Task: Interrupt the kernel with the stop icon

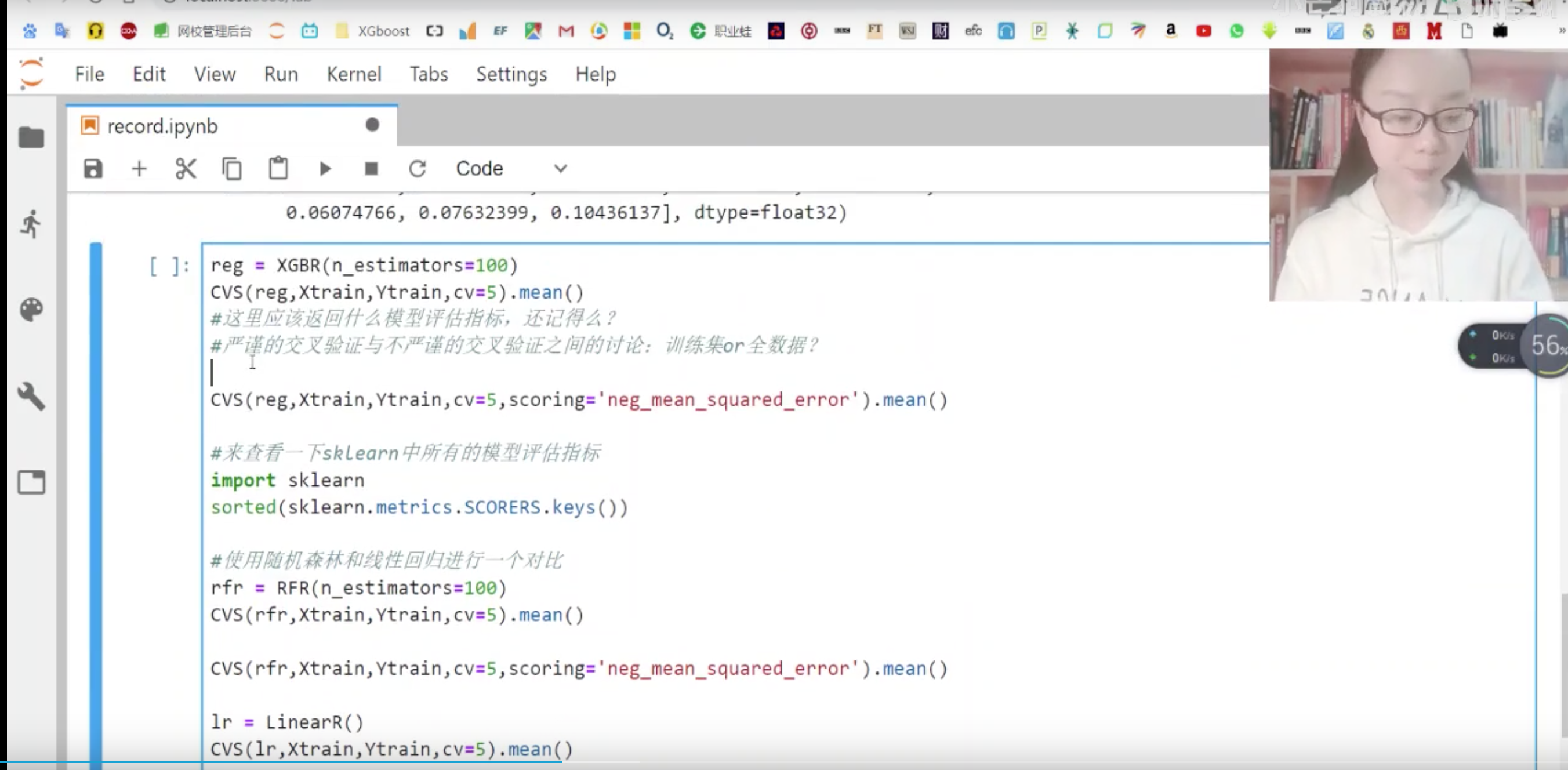Action: tap(371, 169)
